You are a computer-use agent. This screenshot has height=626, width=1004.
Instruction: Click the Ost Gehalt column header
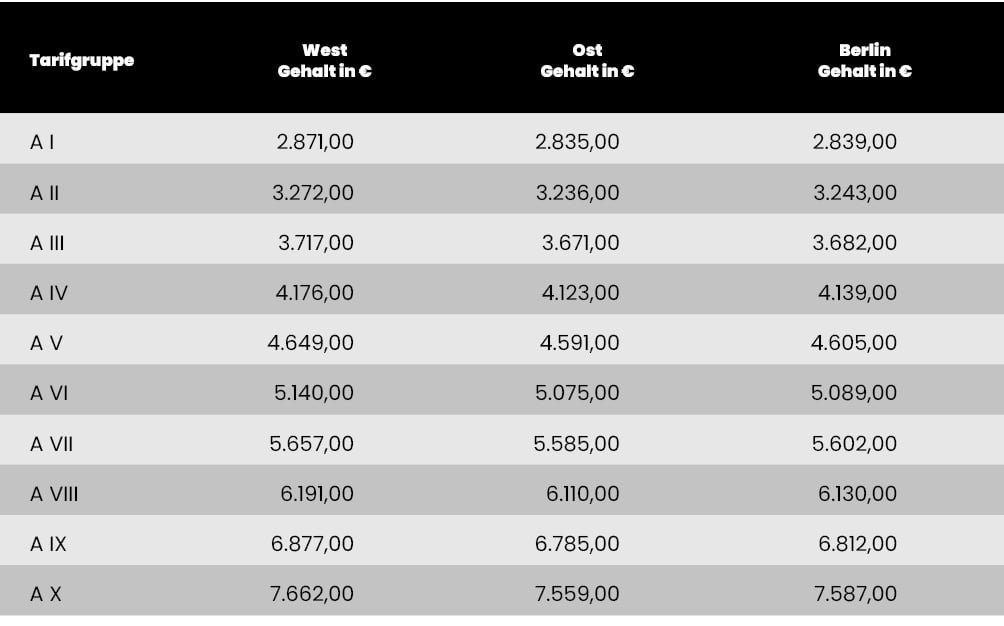pos(587,61)
